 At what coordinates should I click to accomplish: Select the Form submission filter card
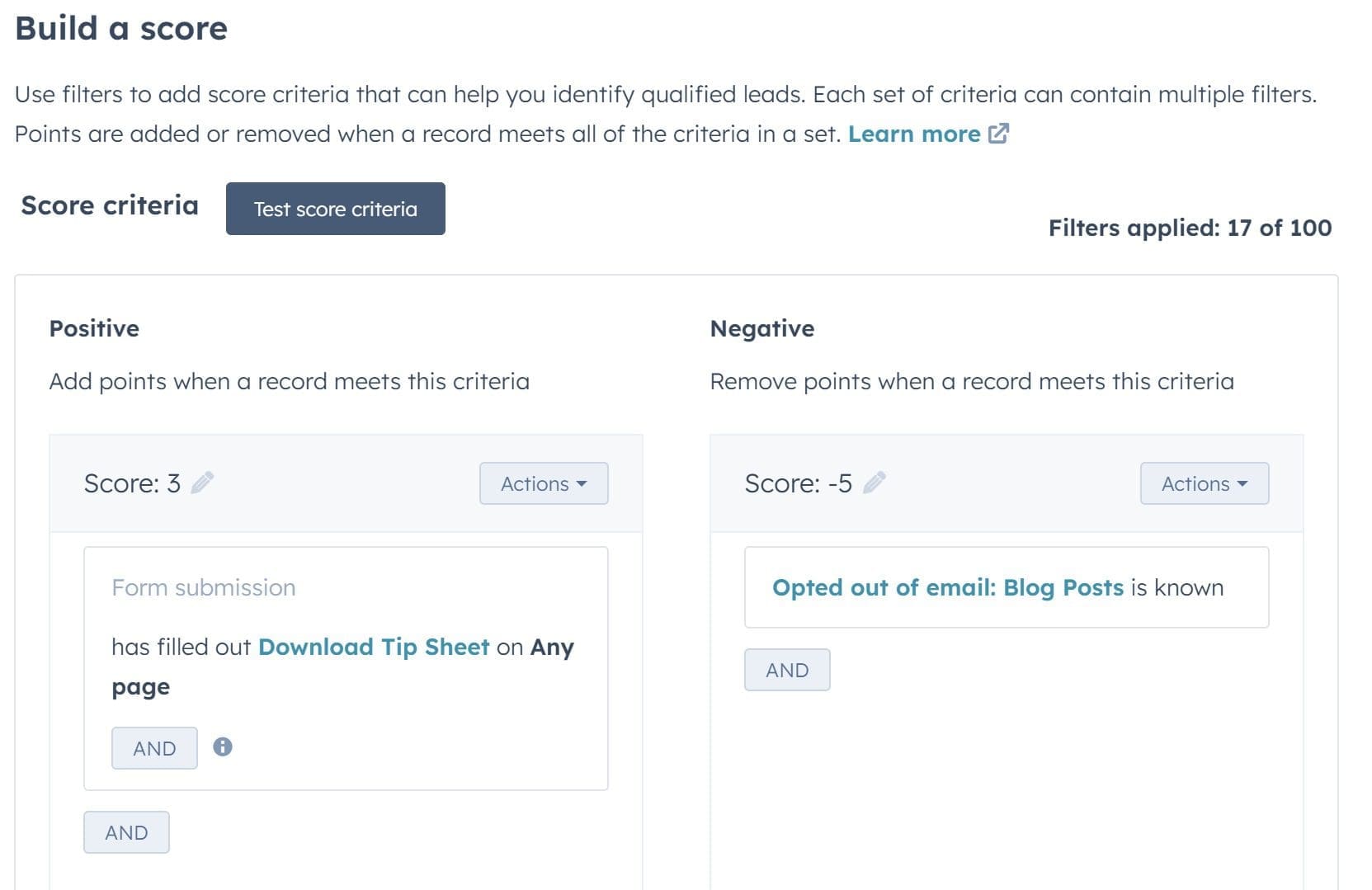(203, 586)
